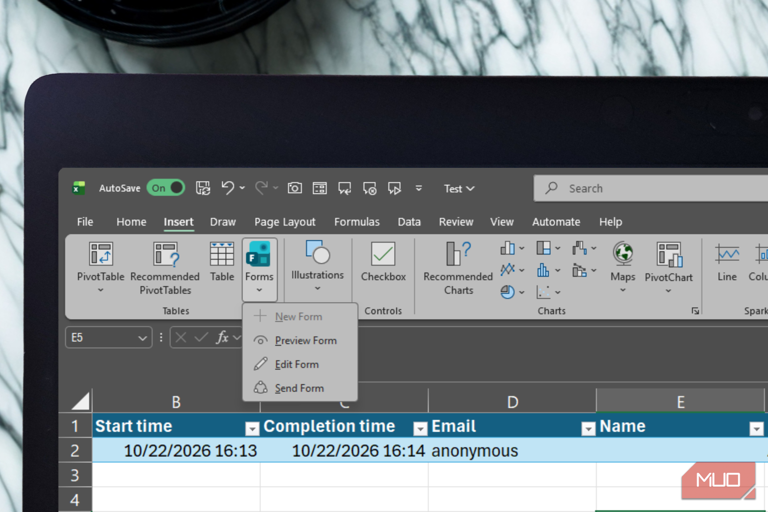The width and height of the screenshot is (768, 512).
Task: Undo the last action
Action: [228, 188]
